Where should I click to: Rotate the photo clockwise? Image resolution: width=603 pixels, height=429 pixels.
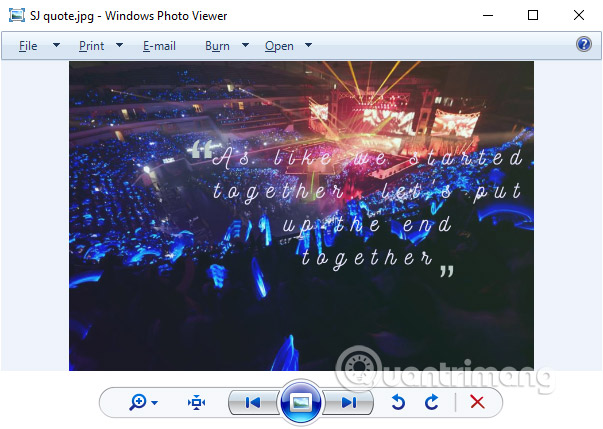[x=432, y=402]
